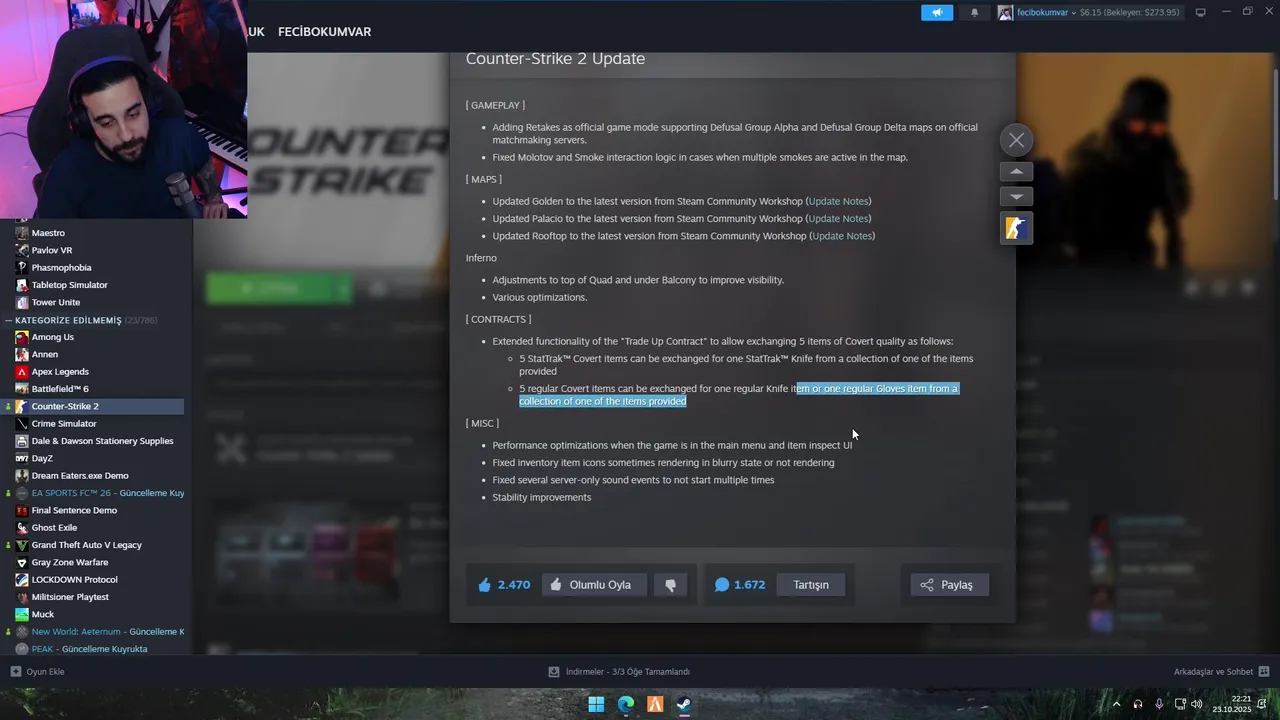Open İndirmeler downloads status
This screenshot has height=720, width=1280.
tap(619, 672)
